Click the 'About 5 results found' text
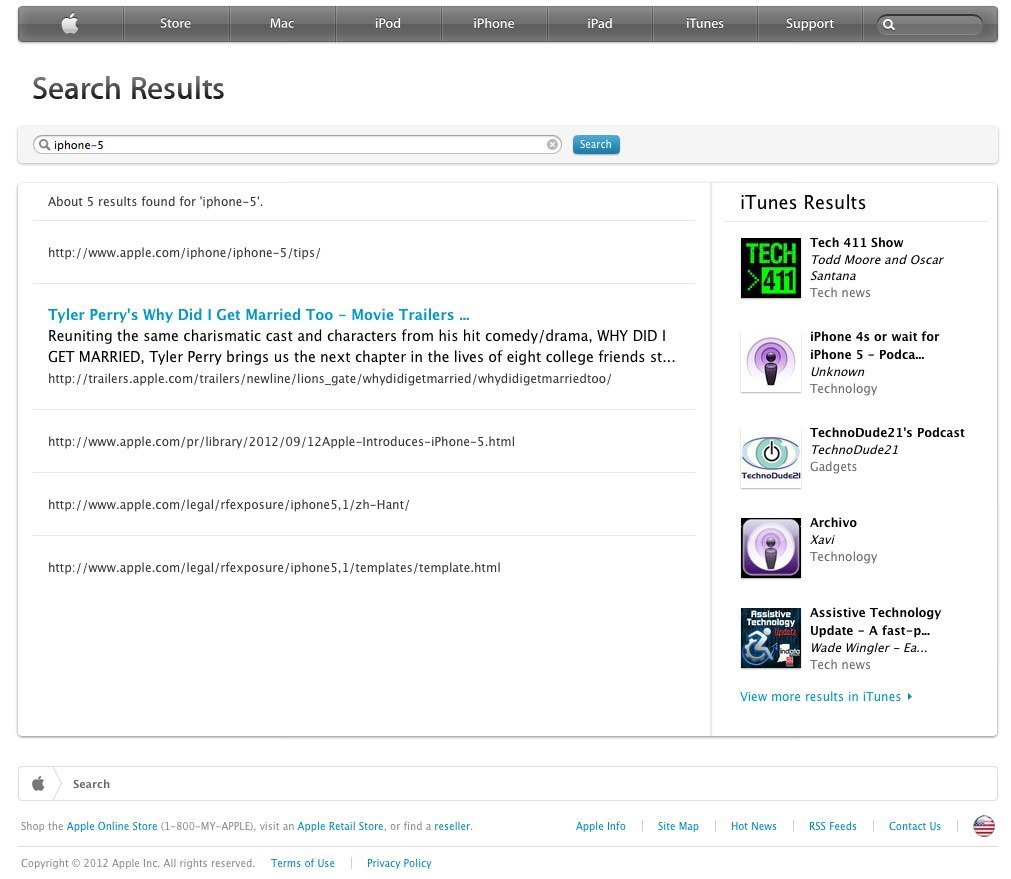The height and width of the screenshot is (879, 1011). pyautogui.click(x=155, y=202)
